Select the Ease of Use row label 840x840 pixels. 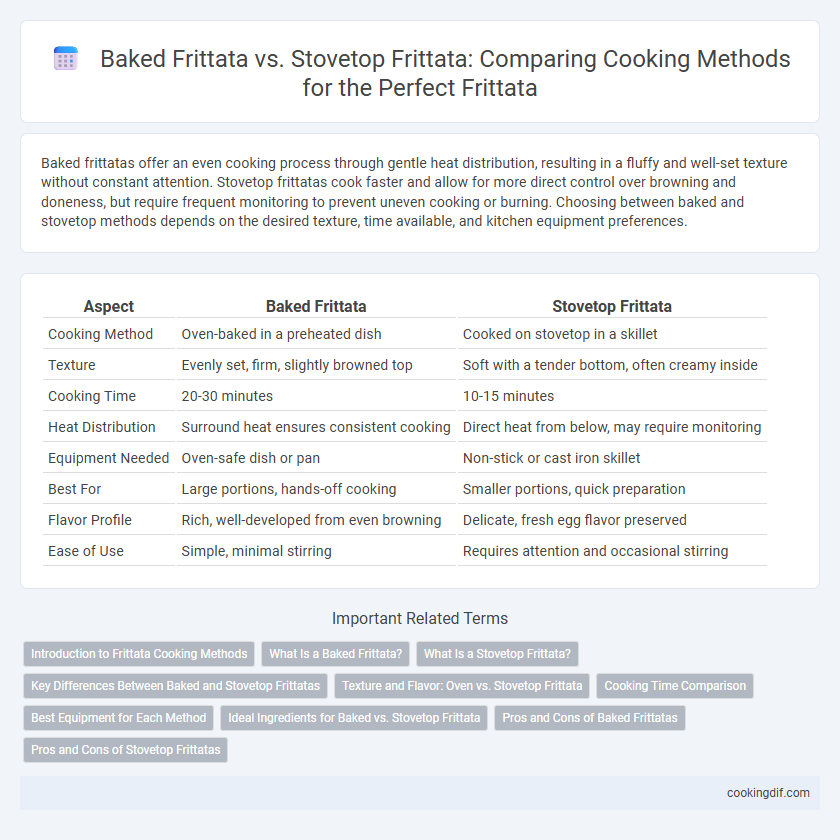tap(86, 551)
